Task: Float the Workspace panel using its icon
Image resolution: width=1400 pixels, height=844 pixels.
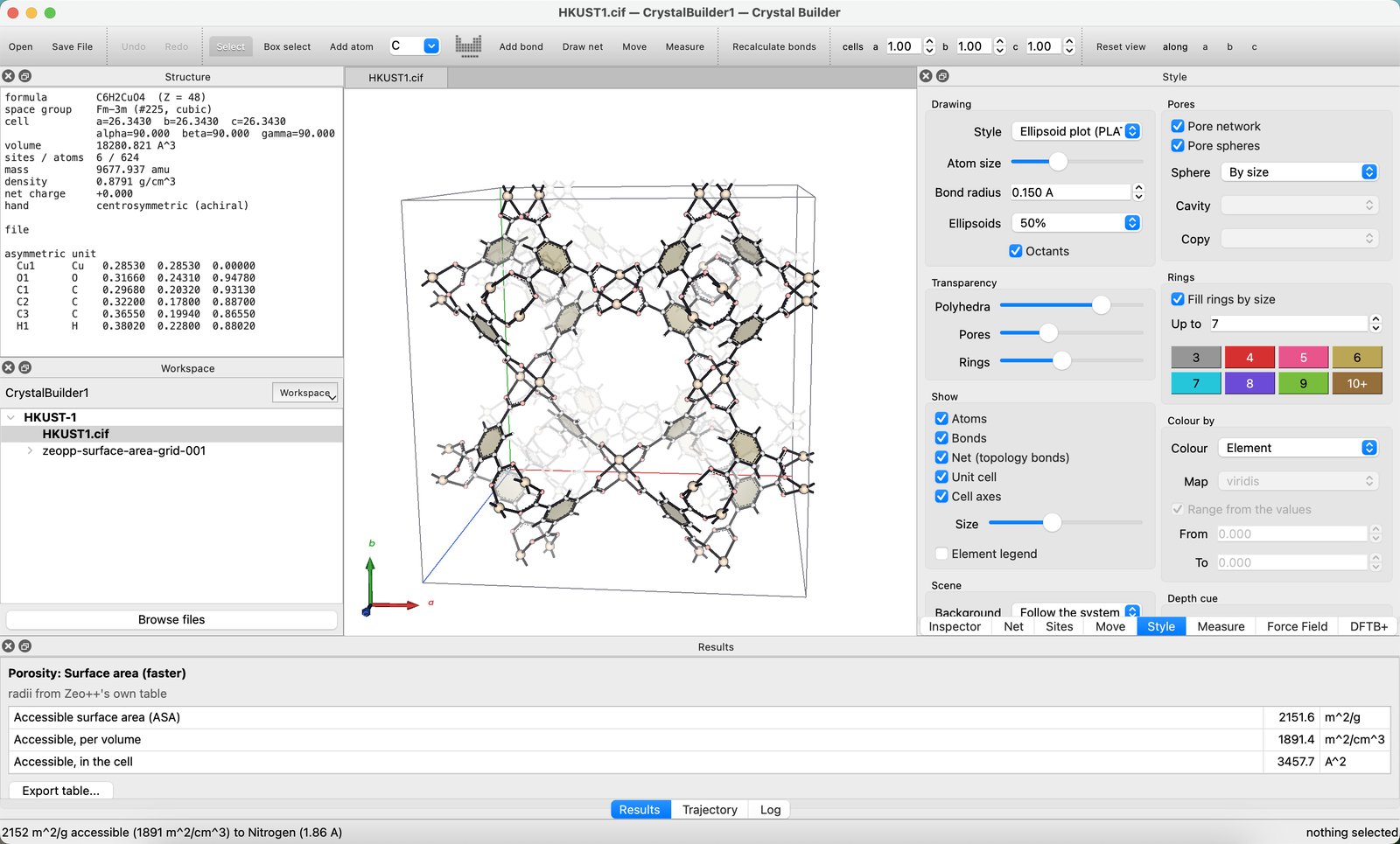Action: (24, 367)
